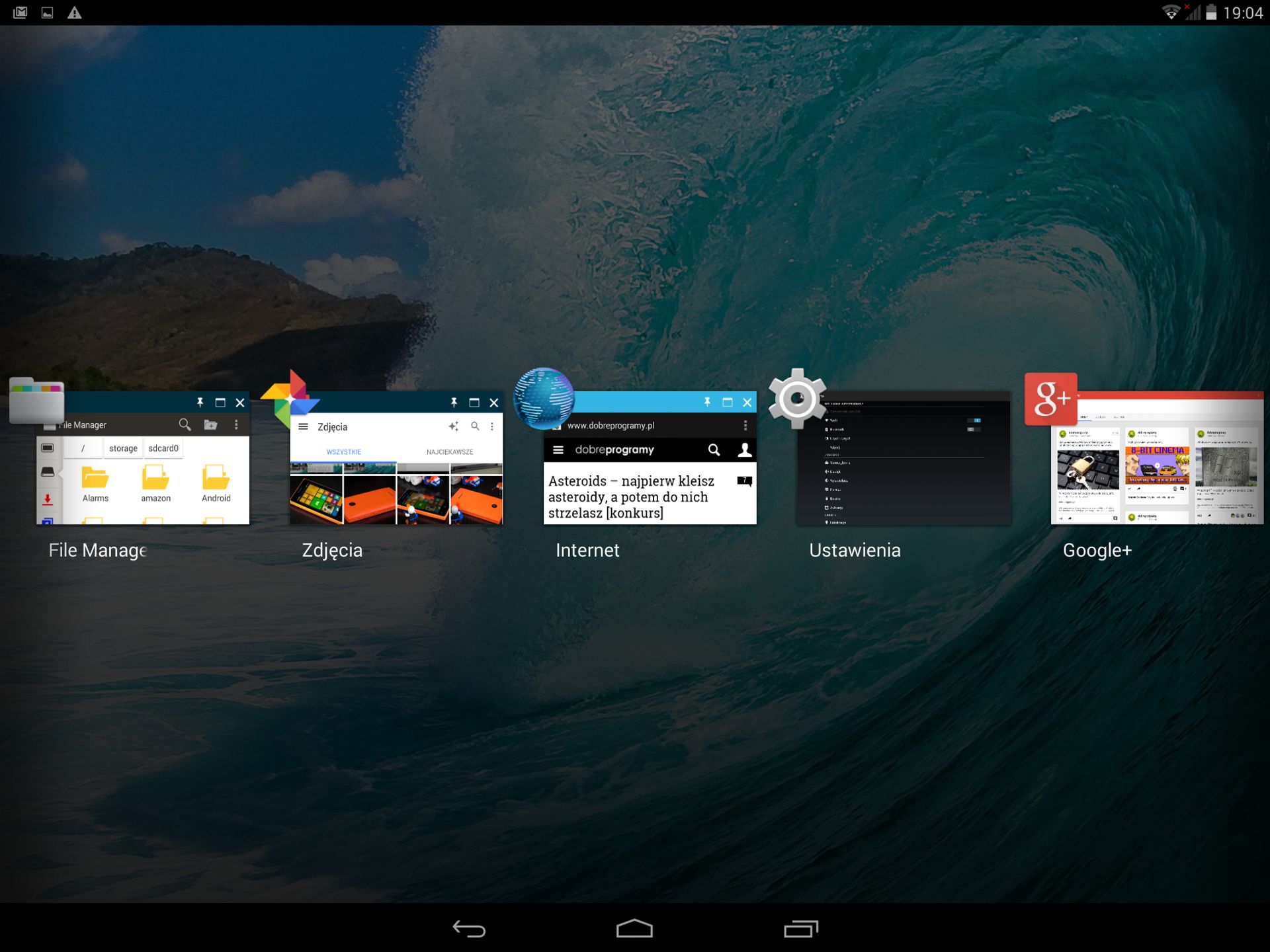Open the Zdjęcia hamburger menu

(303, 426)
